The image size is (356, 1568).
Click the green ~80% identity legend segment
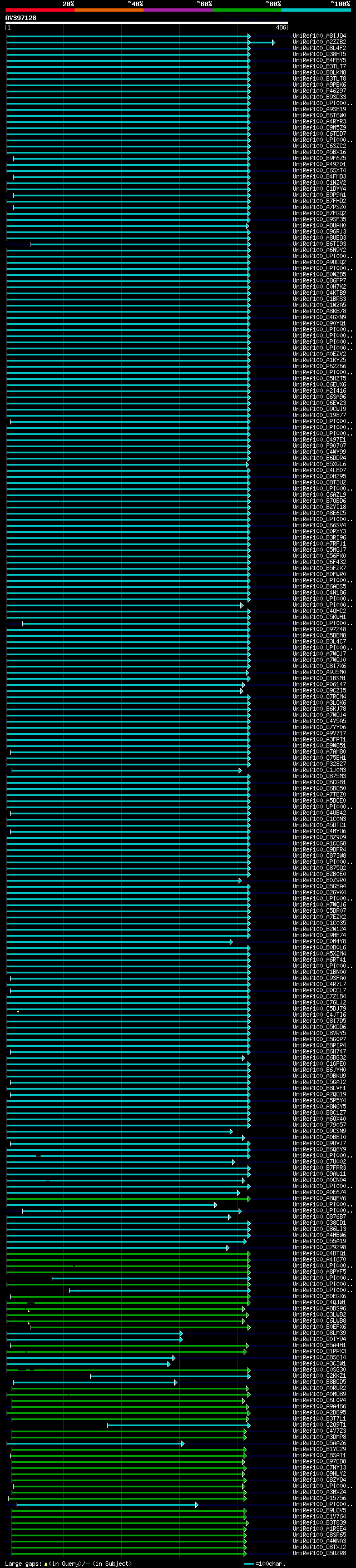pos(247,10)
